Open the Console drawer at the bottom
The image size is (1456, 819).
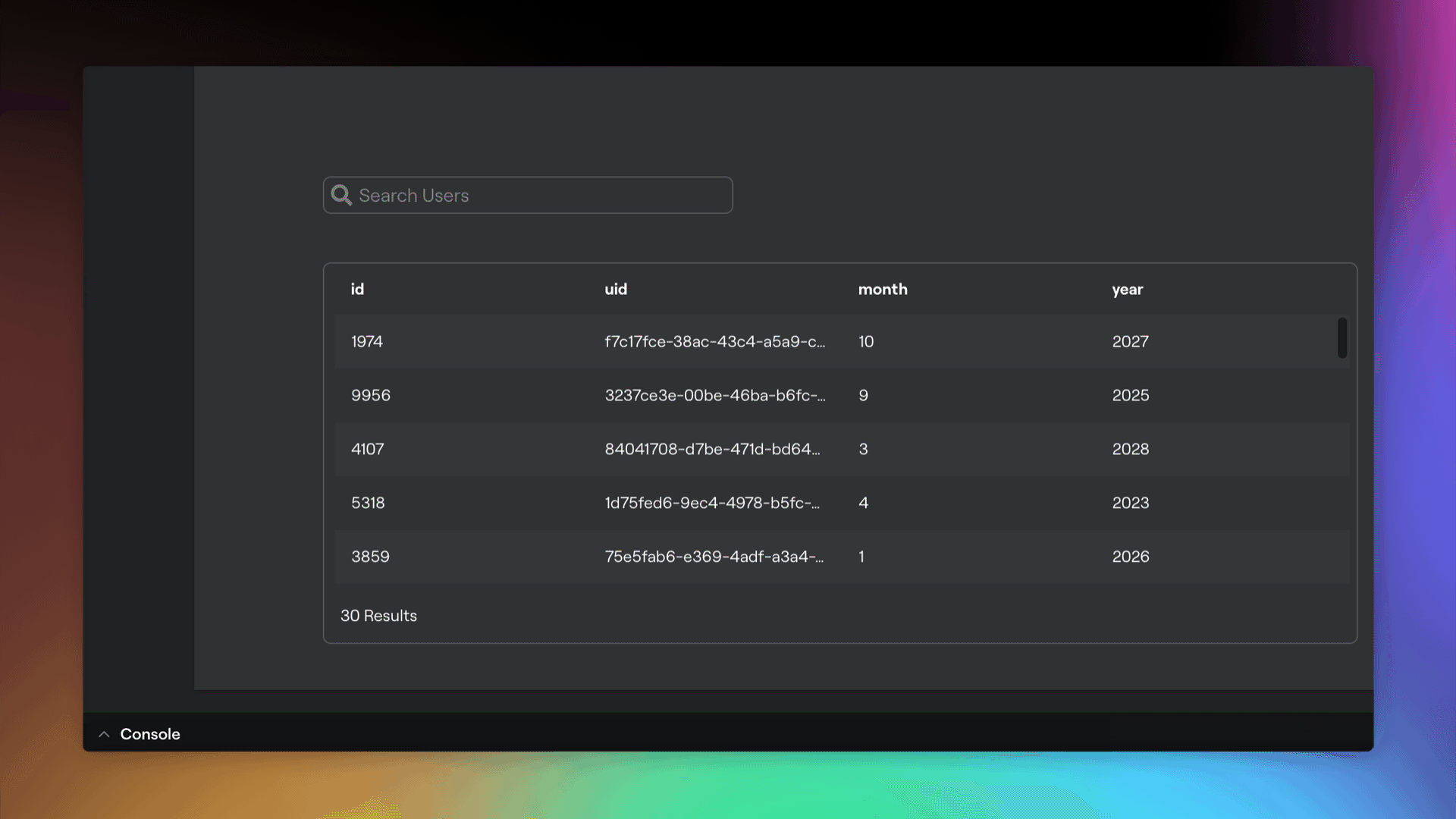pyautogui.click(x=149, y=734)
